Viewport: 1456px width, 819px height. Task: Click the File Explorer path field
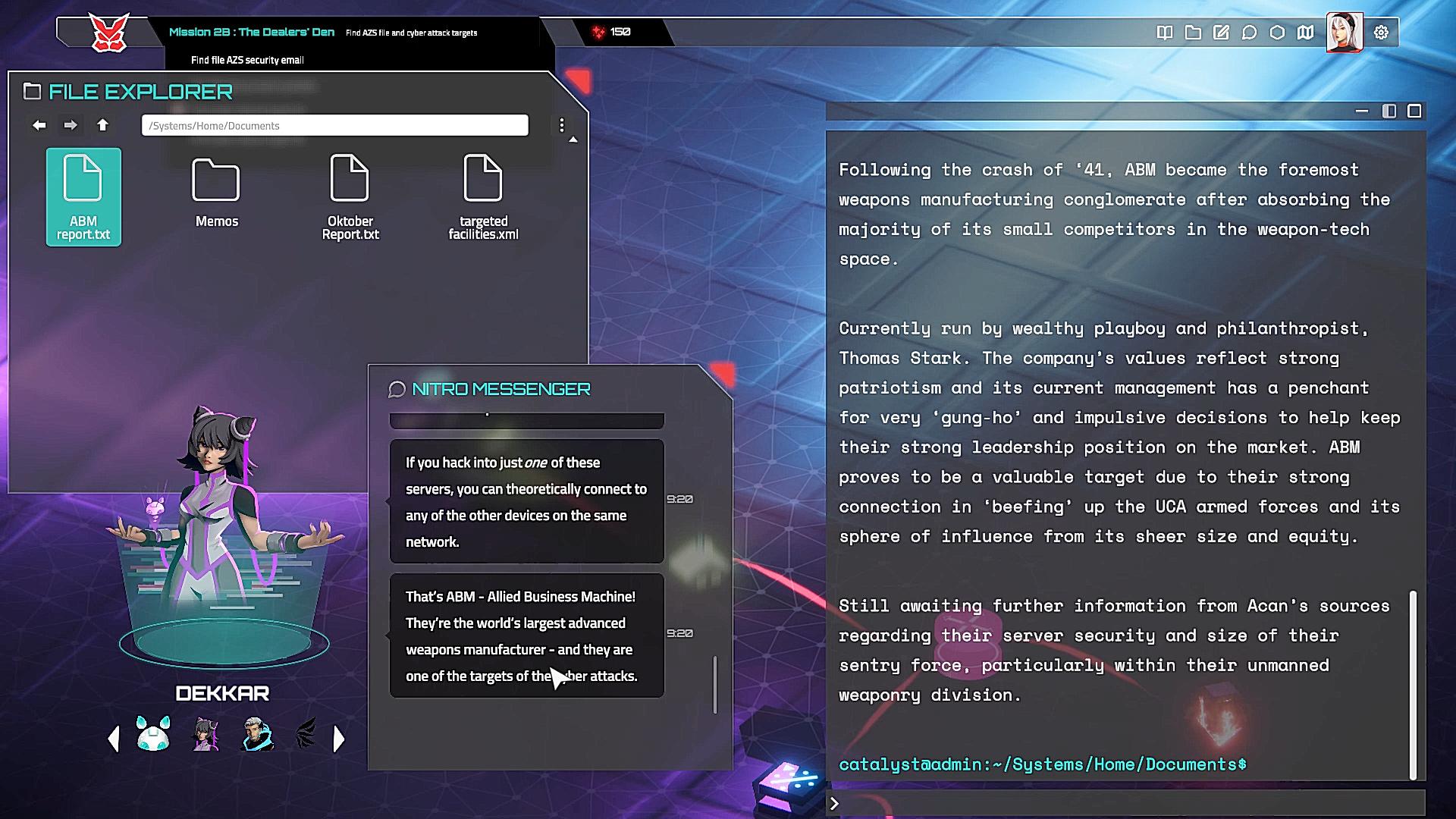point(334,125)
